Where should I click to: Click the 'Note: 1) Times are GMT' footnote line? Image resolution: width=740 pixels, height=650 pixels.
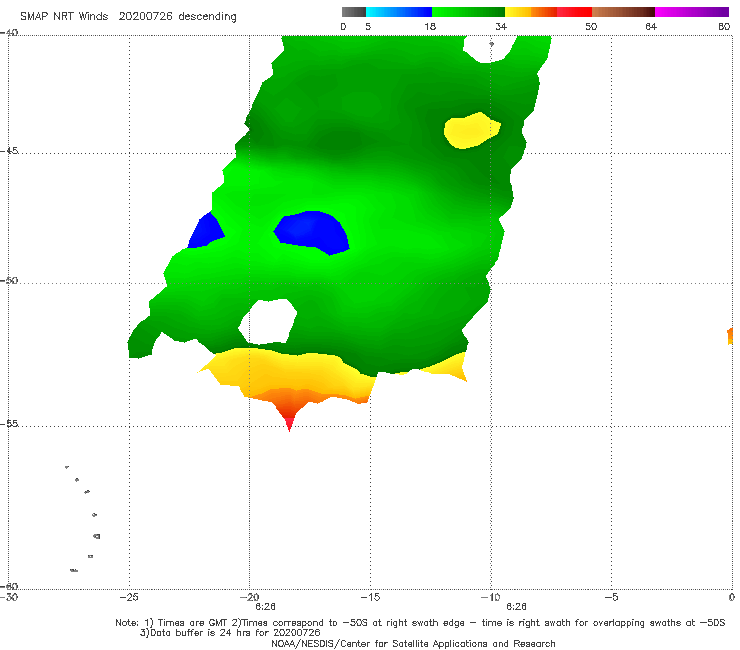420,623
